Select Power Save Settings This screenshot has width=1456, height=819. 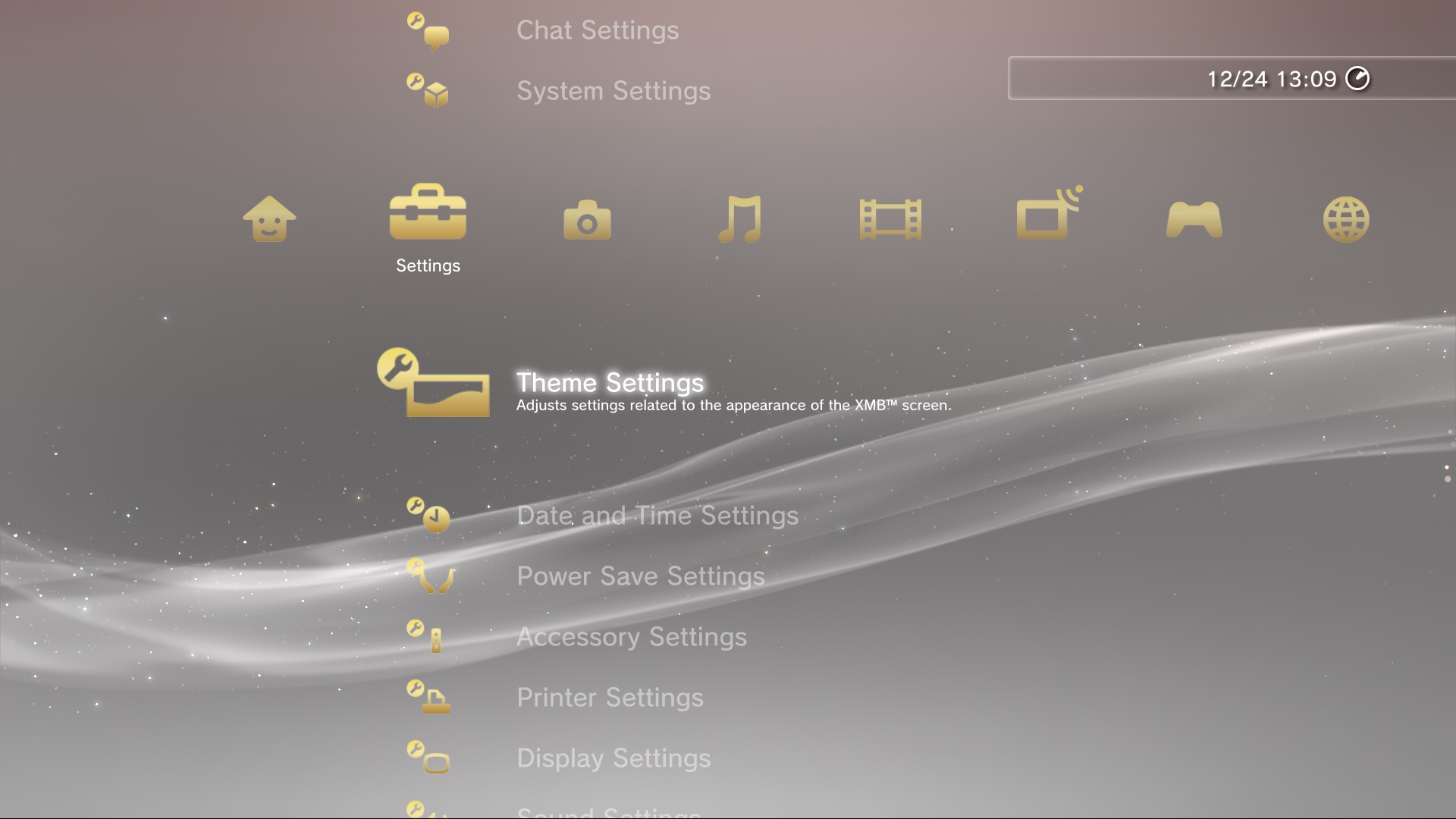(641, 576)
